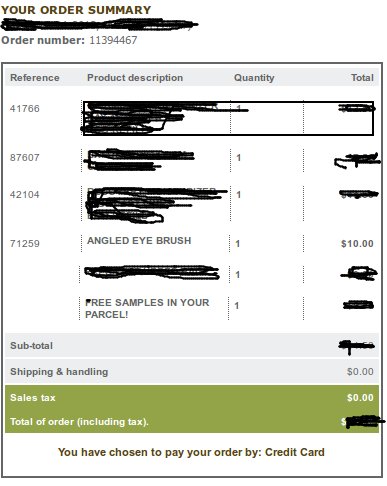Screen dimensions: 387x486
Task: Click the Shipping & handling $0.00 amount
Action: point(360,372)
